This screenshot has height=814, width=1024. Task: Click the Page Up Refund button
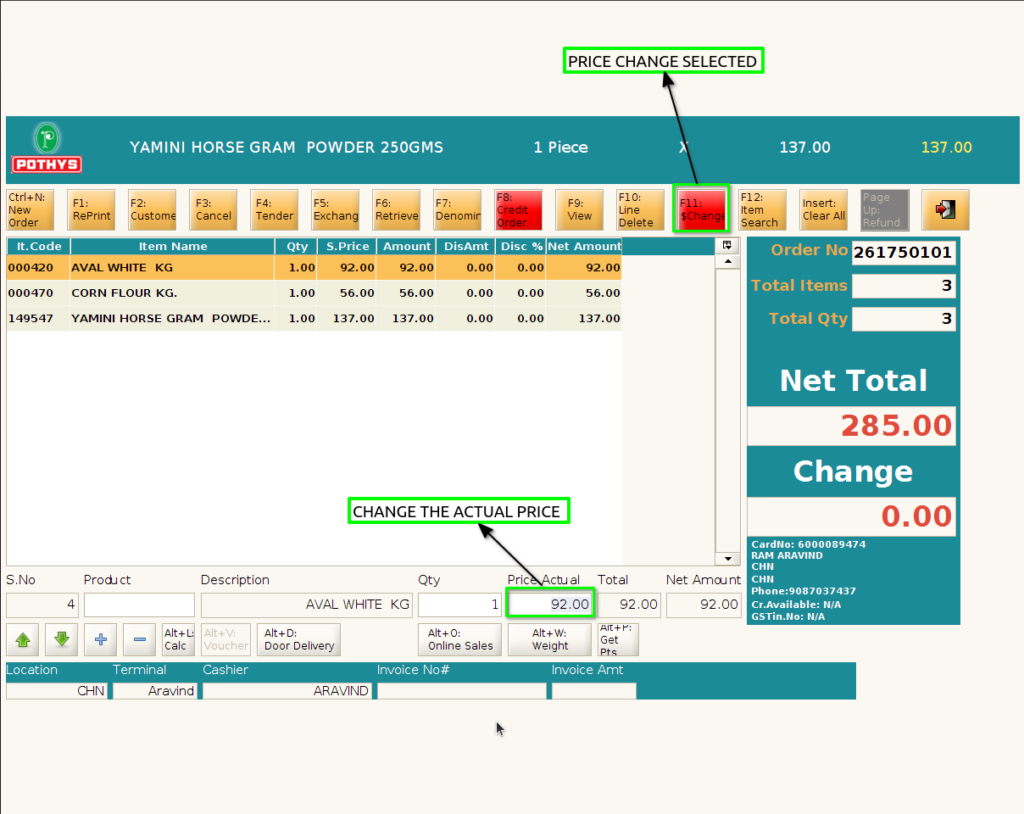pos(884,210)
